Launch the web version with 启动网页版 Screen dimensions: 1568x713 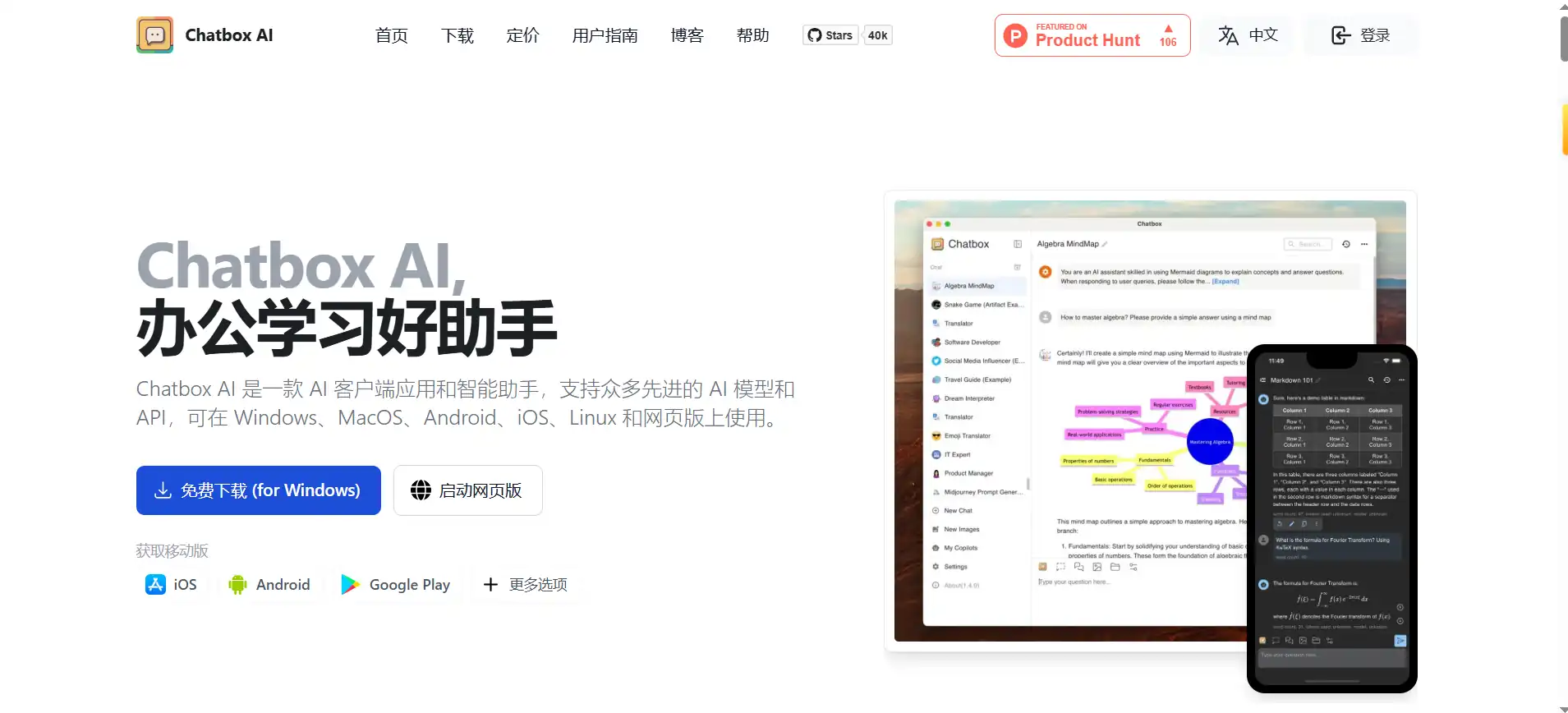(x=468, y=490)
